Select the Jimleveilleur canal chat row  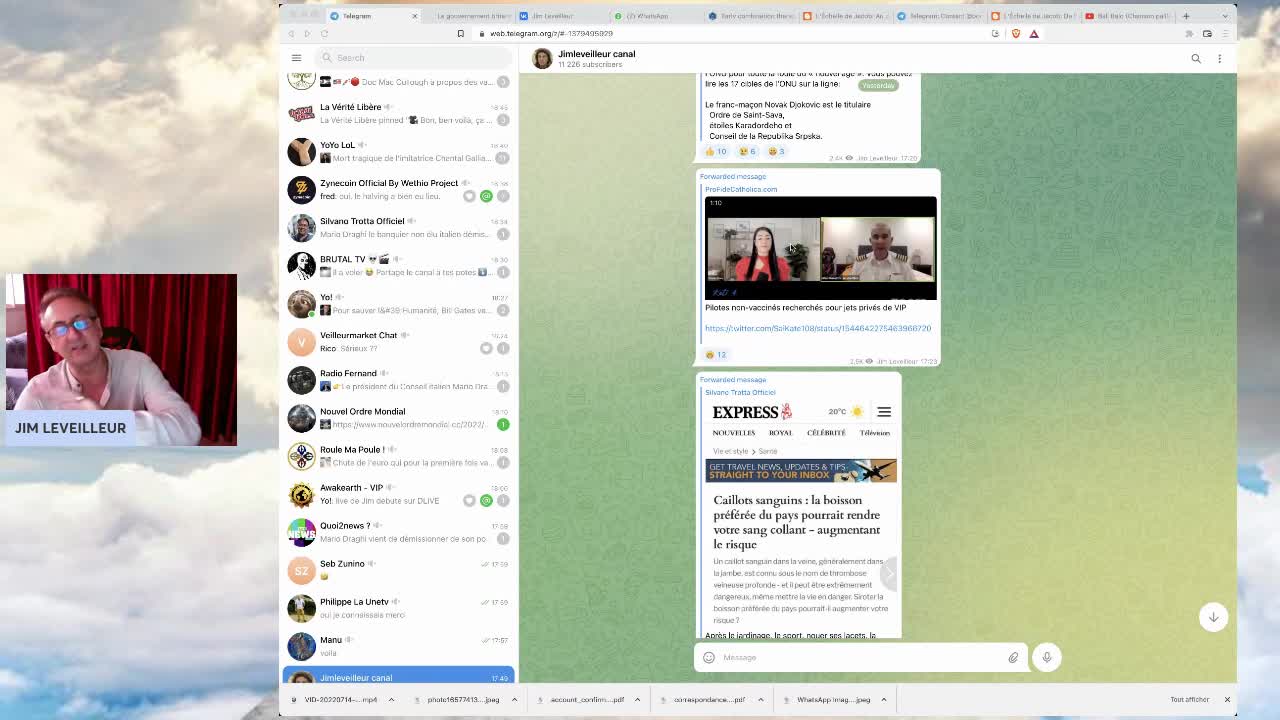[399, 676]
